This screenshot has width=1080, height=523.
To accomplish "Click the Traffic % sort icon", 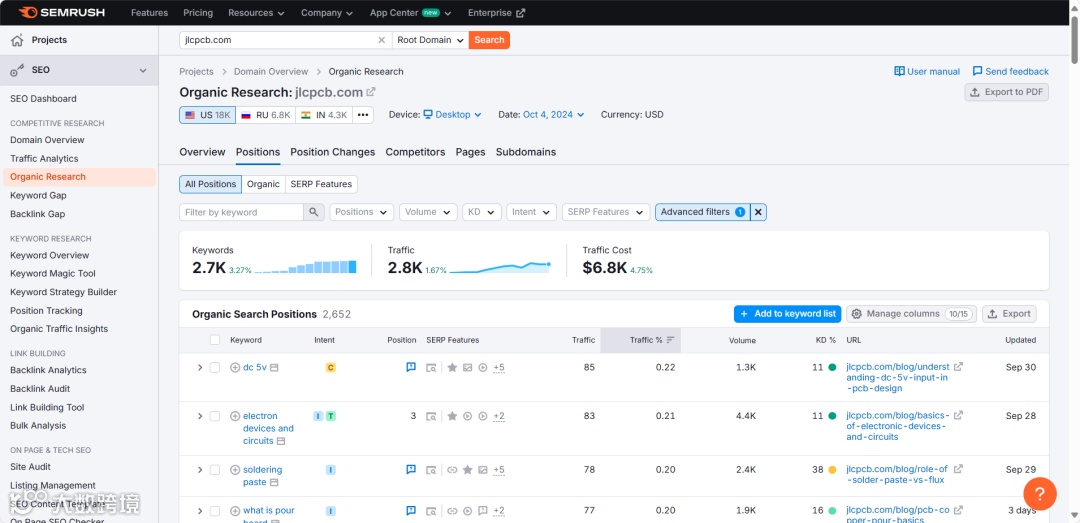I will [670, 340].
